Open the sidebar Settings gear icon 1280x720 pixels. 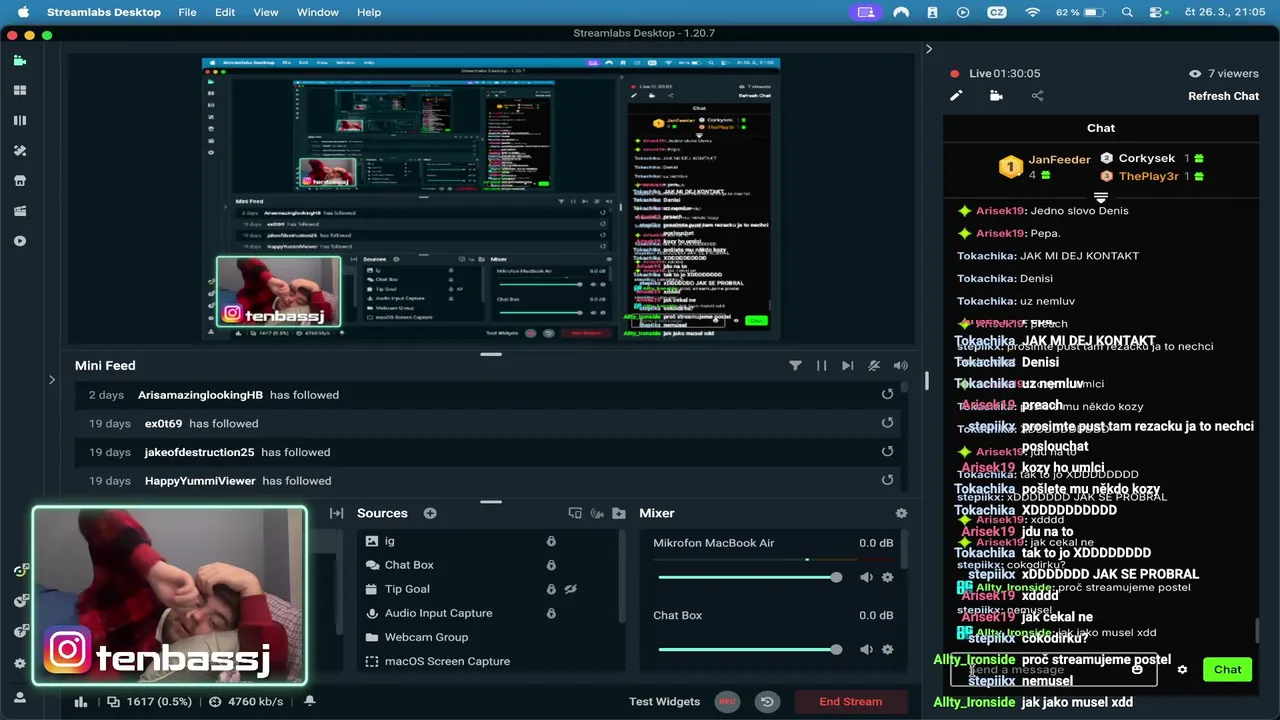[19, 663]
